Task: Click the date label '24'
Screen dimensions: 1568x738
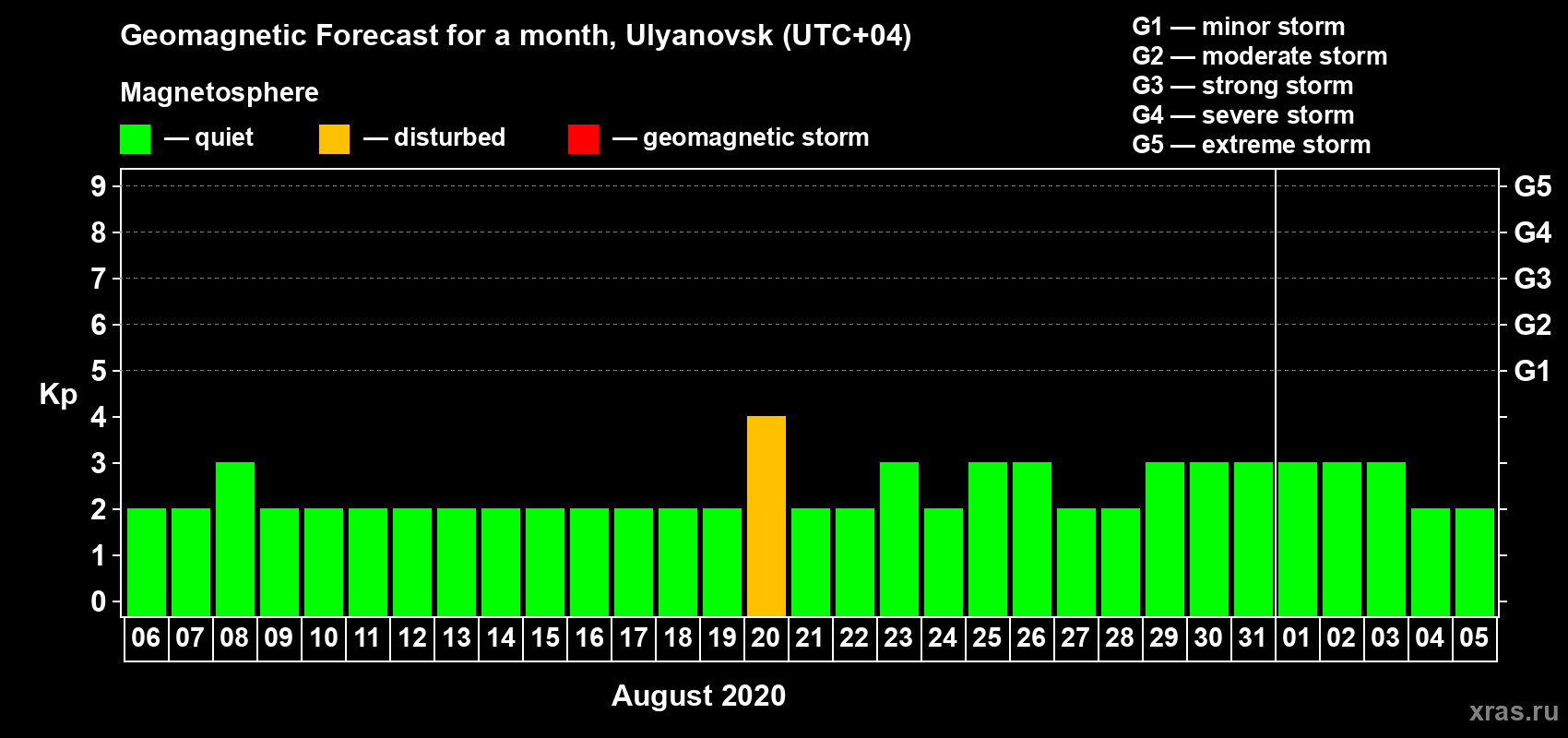Action: click(943, 637)
